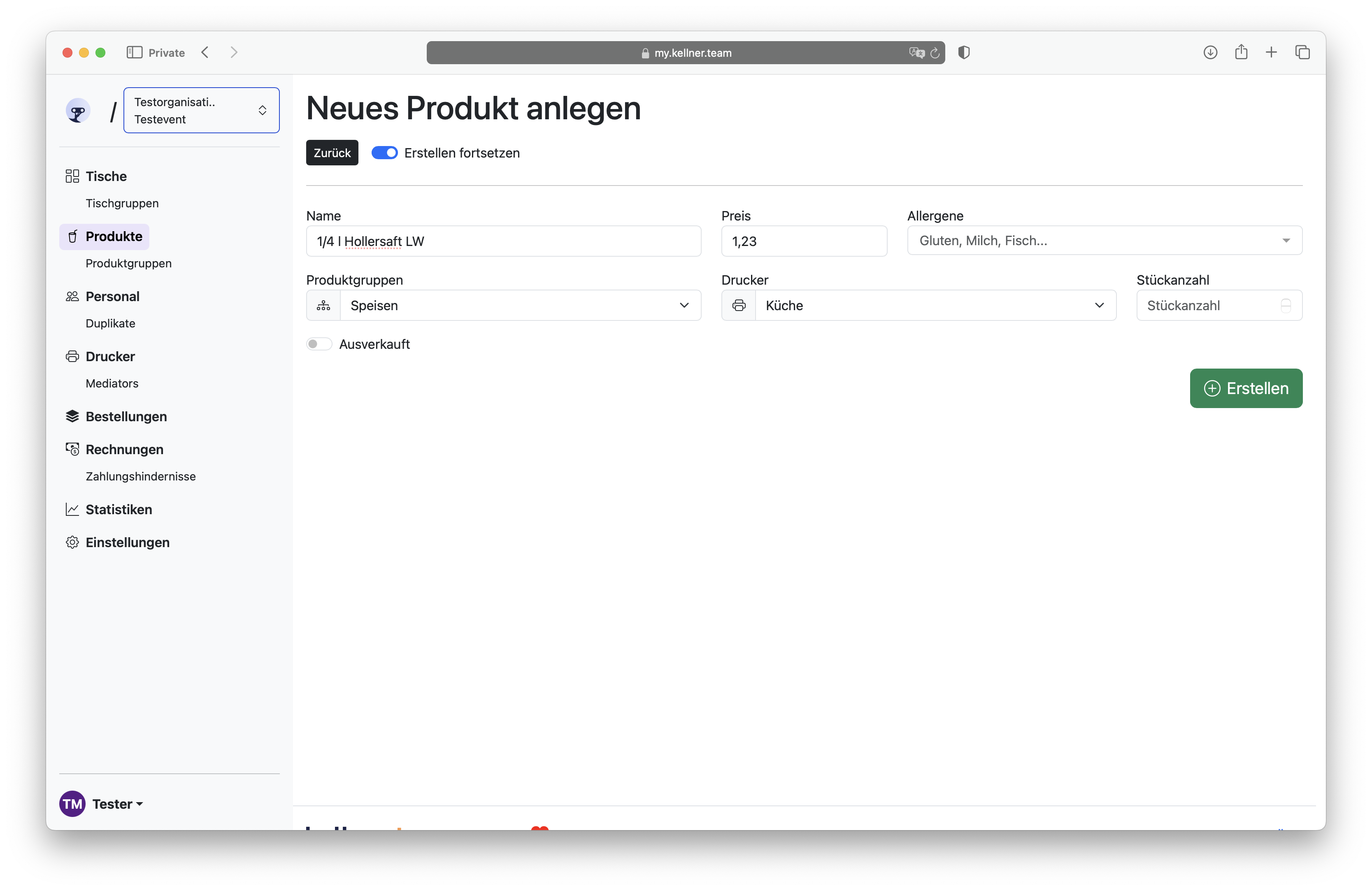Click the Einstellungen gear icon
This screenshot has height=891, width=1372.
click(72, 542)
